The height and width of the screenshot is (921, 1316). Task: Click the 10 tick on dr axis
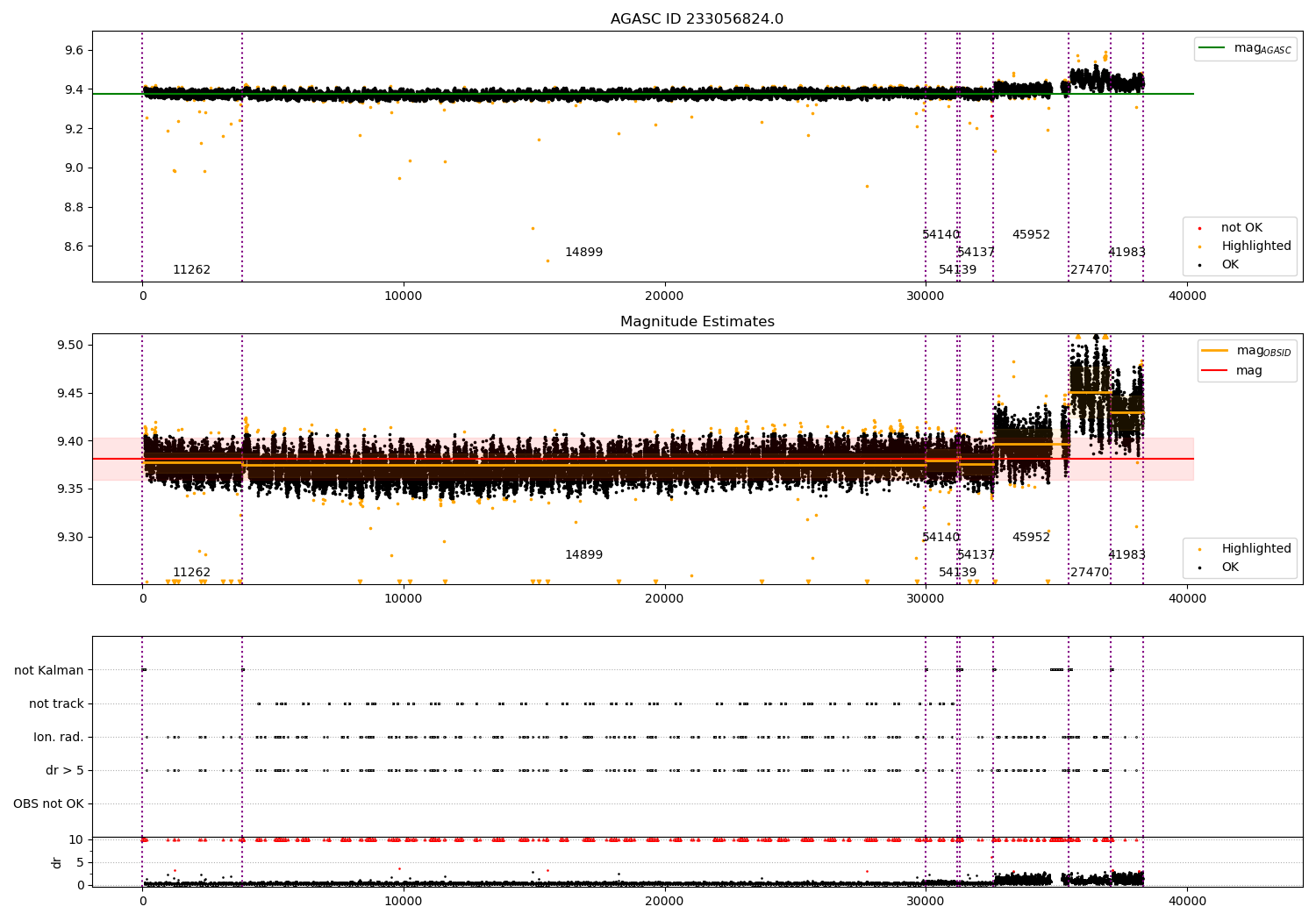[x=76, y=839]
